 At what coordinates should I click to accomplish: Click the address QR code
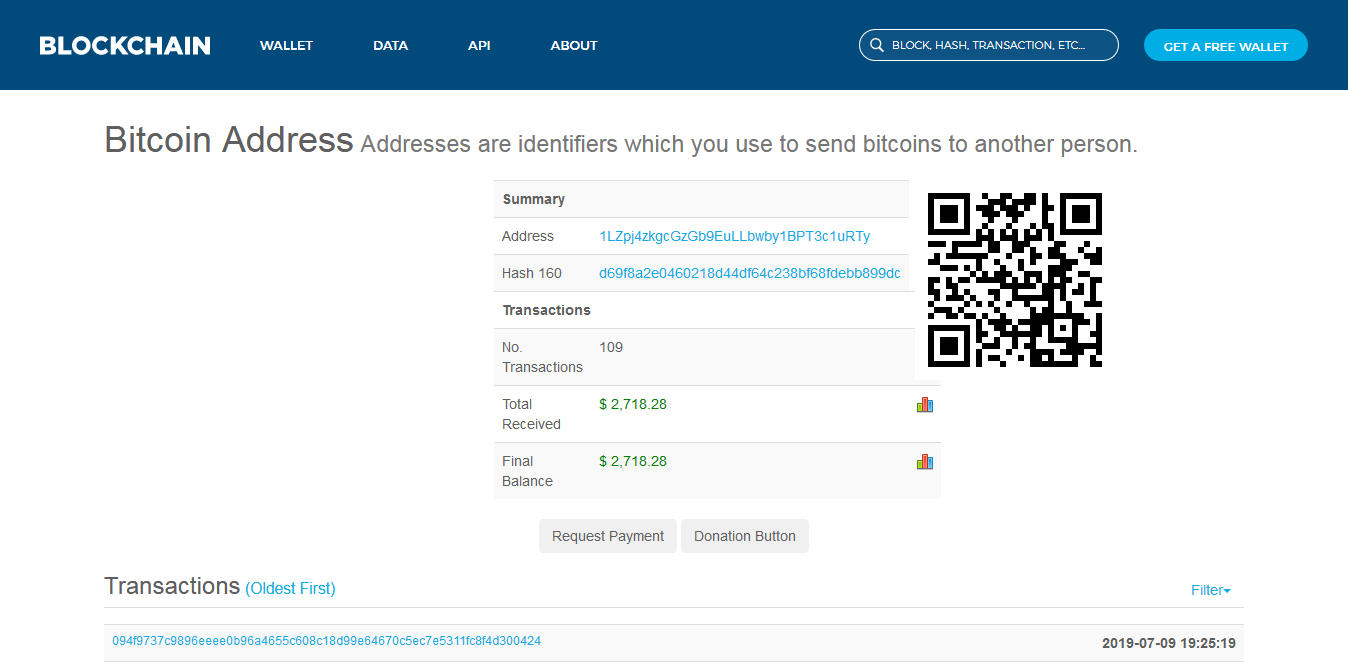tap(1015, 280)
